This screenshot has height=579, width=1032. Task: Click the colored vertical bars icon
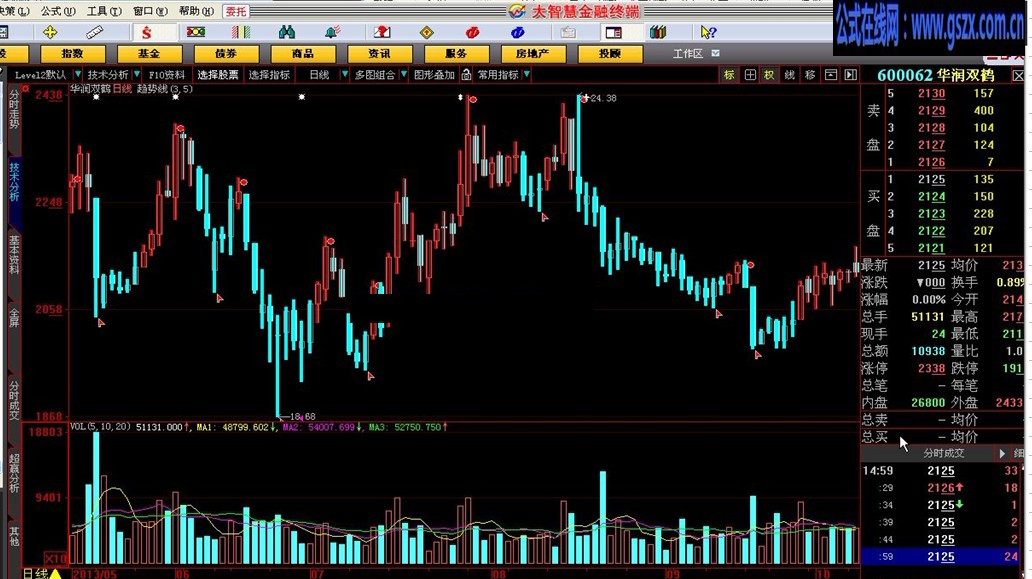(x=241, y=32)
